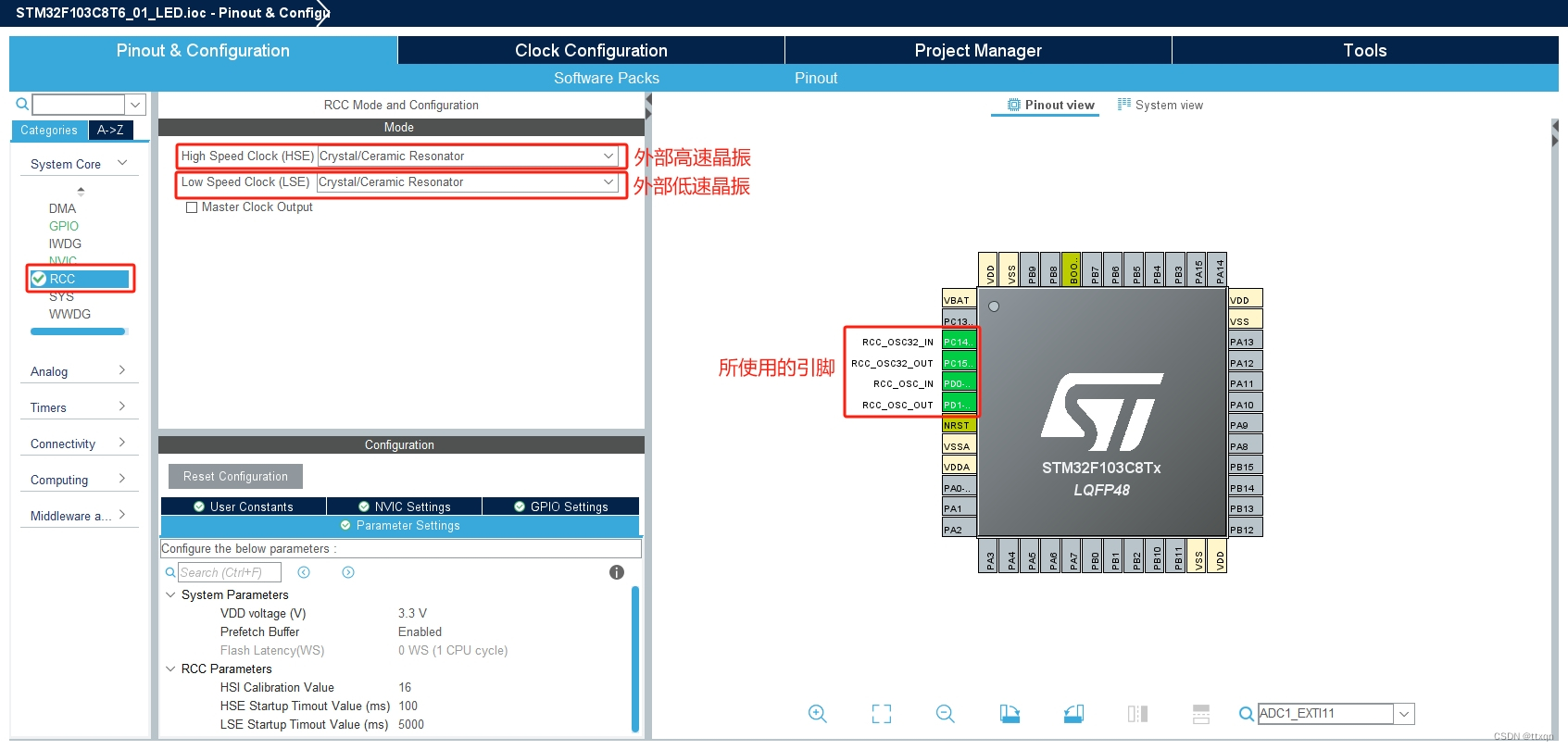Expand the Middleware category
Viewport: 1568px width, 750px height.
coord(122,515)
